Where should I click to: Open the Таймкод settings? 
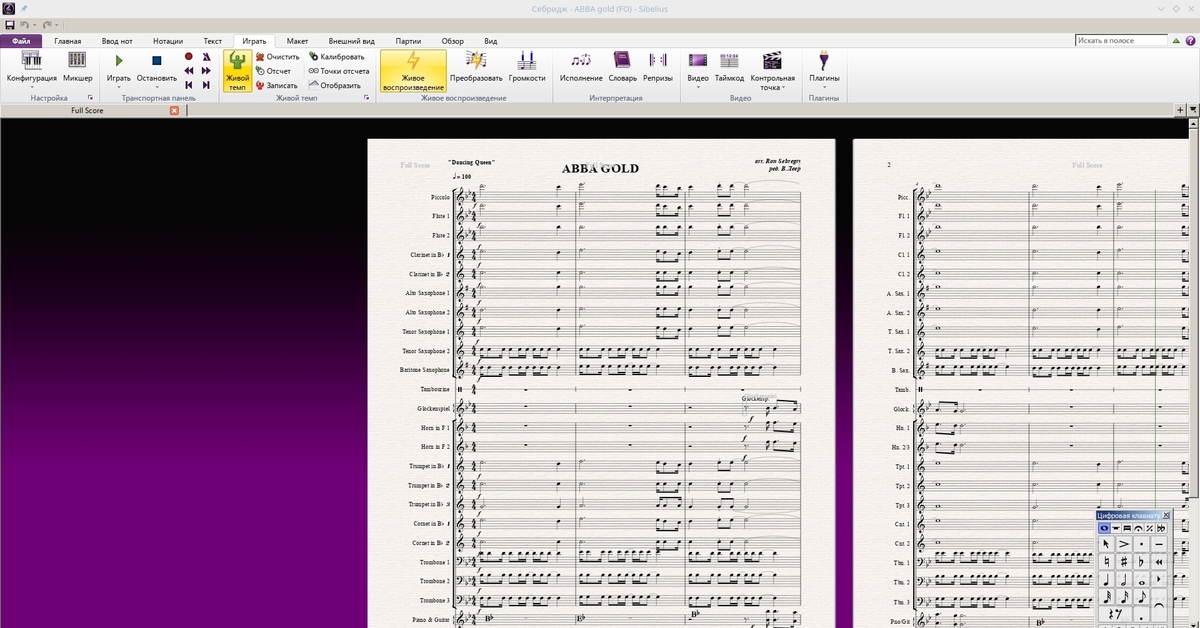tap(729, 66)
